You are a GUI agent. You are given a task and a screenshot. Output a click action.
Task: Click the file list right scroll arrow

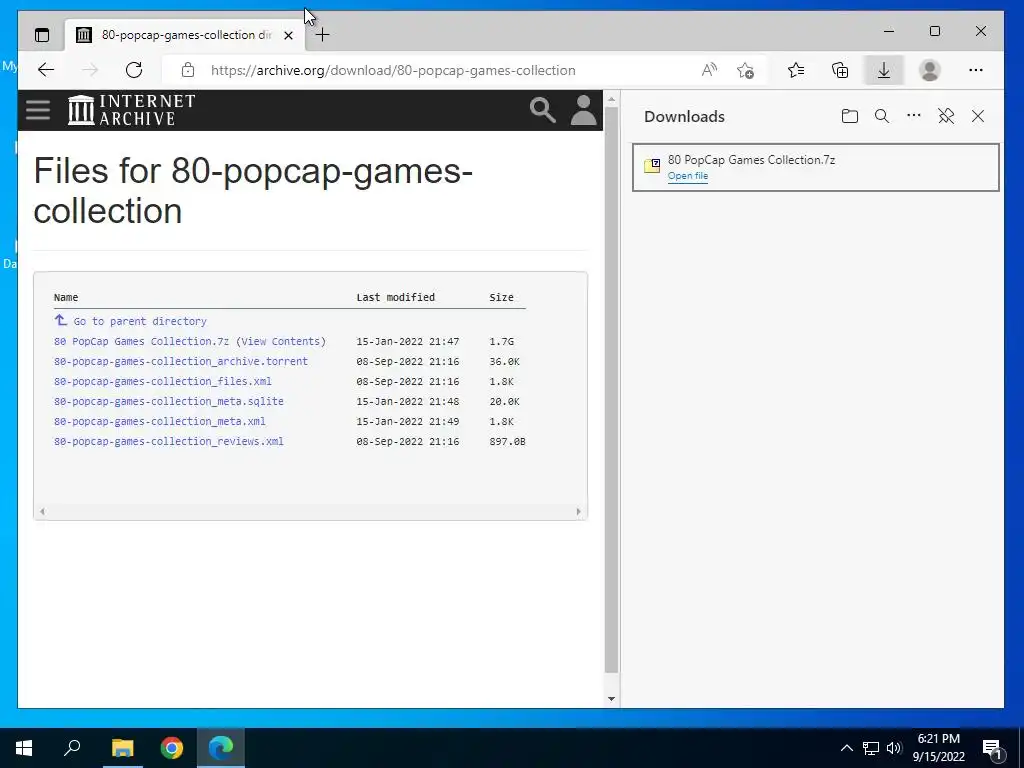(578, 511)
